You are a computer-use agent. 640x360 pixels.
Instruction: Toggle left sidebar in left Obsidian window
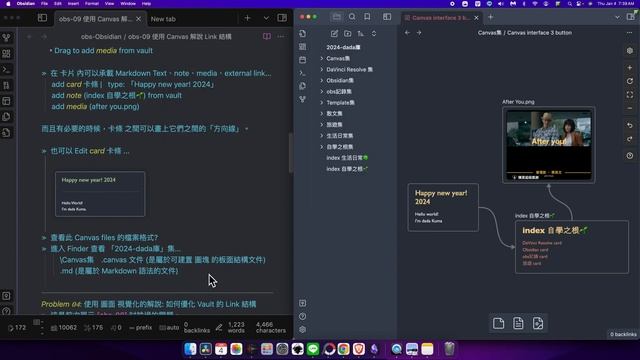42,18
